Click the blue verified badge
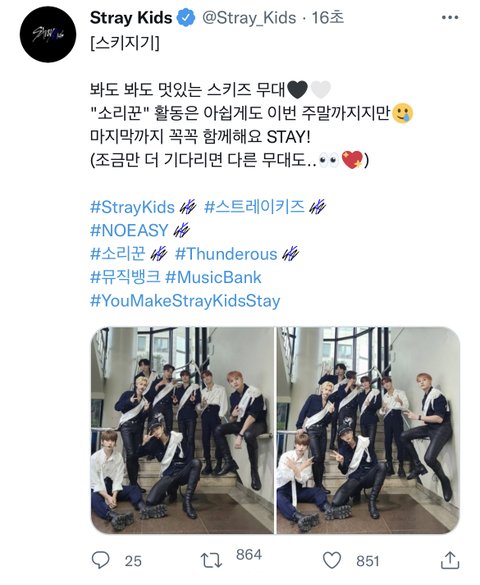This screenshot has height=585, width=480. click(x=186, y=18)
